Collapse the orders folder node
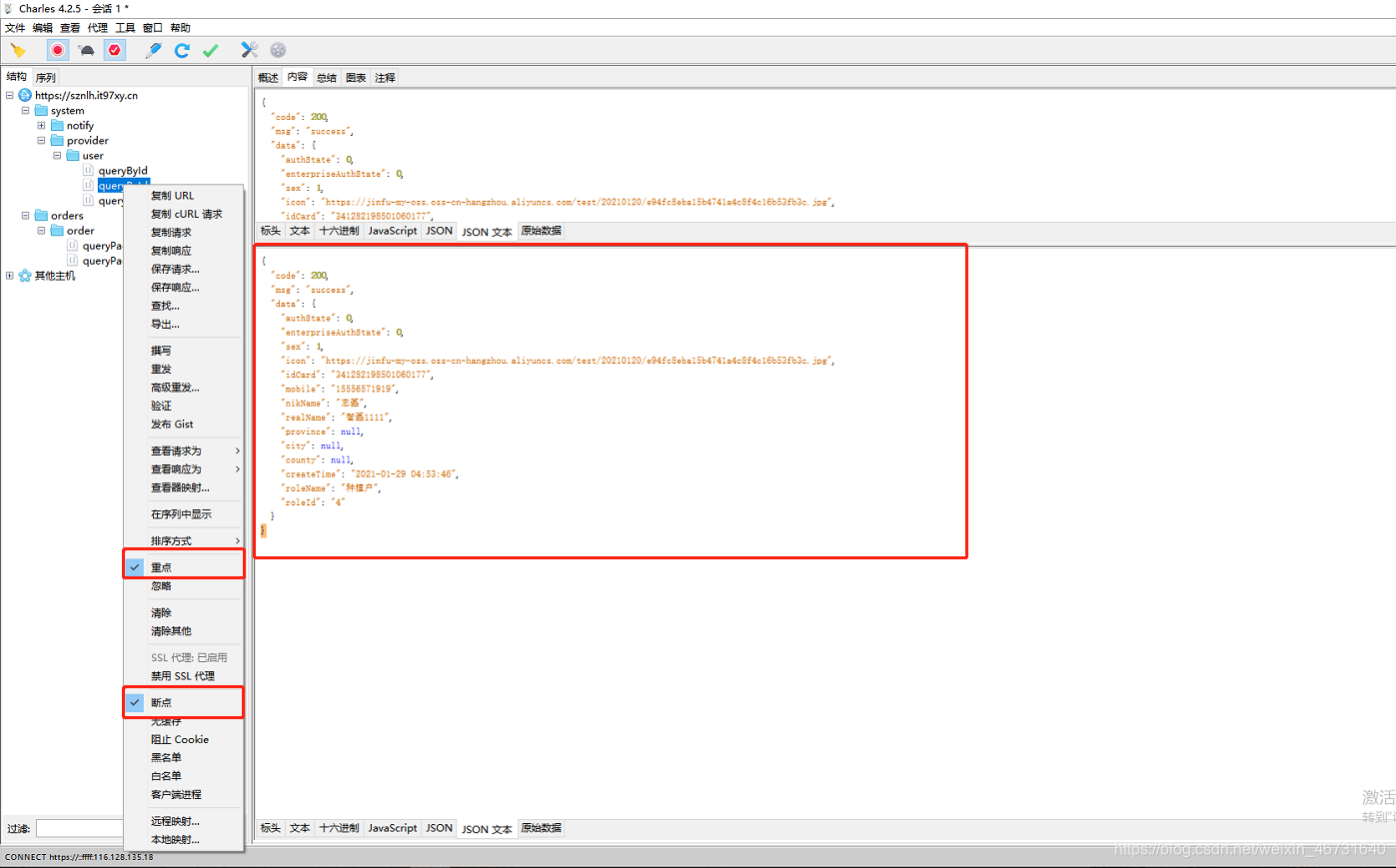Viewport: 1396px width, 868px height. (x=26, y=215)
